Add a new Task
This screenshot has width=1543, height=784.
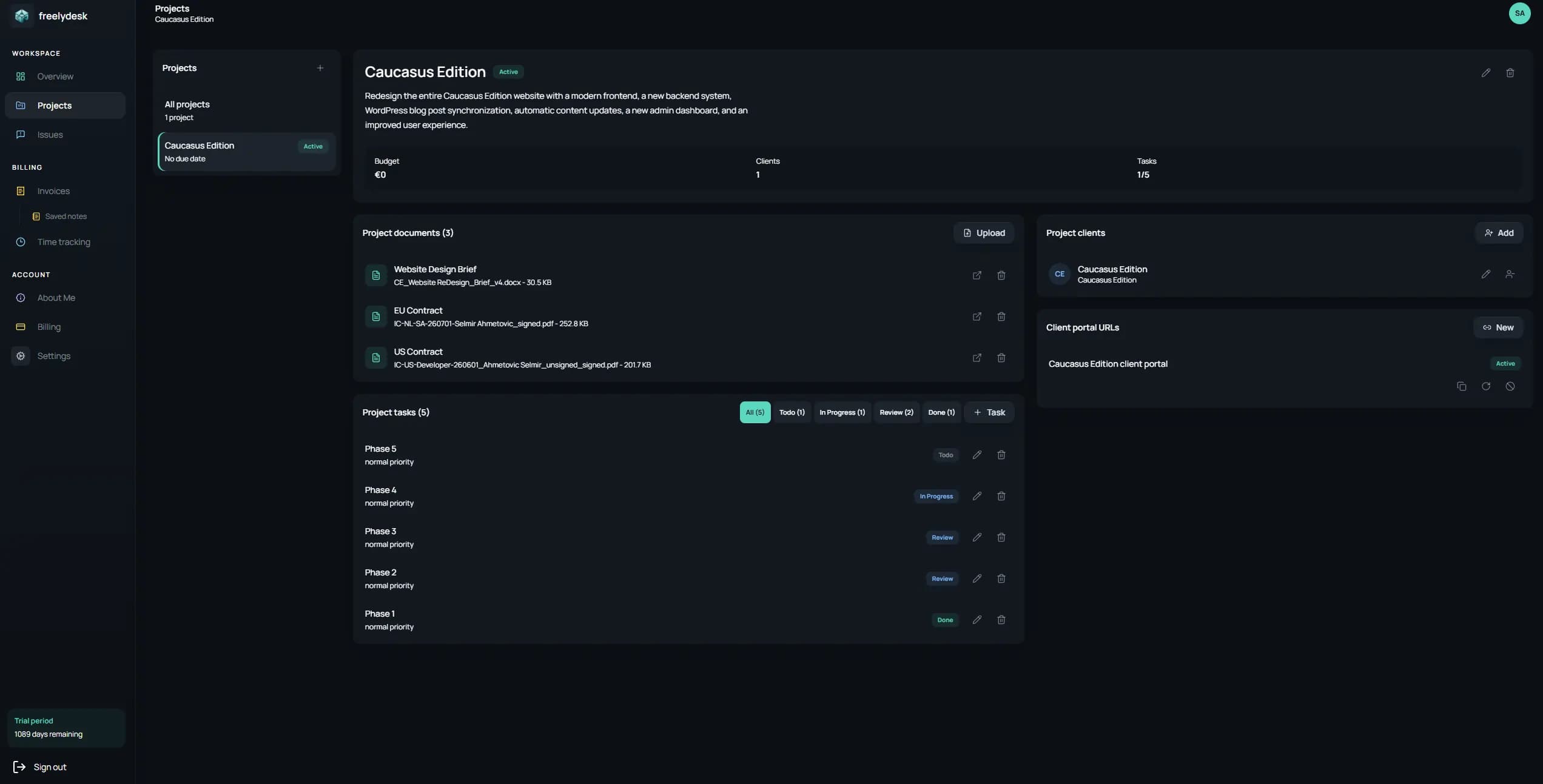(989, 412)
